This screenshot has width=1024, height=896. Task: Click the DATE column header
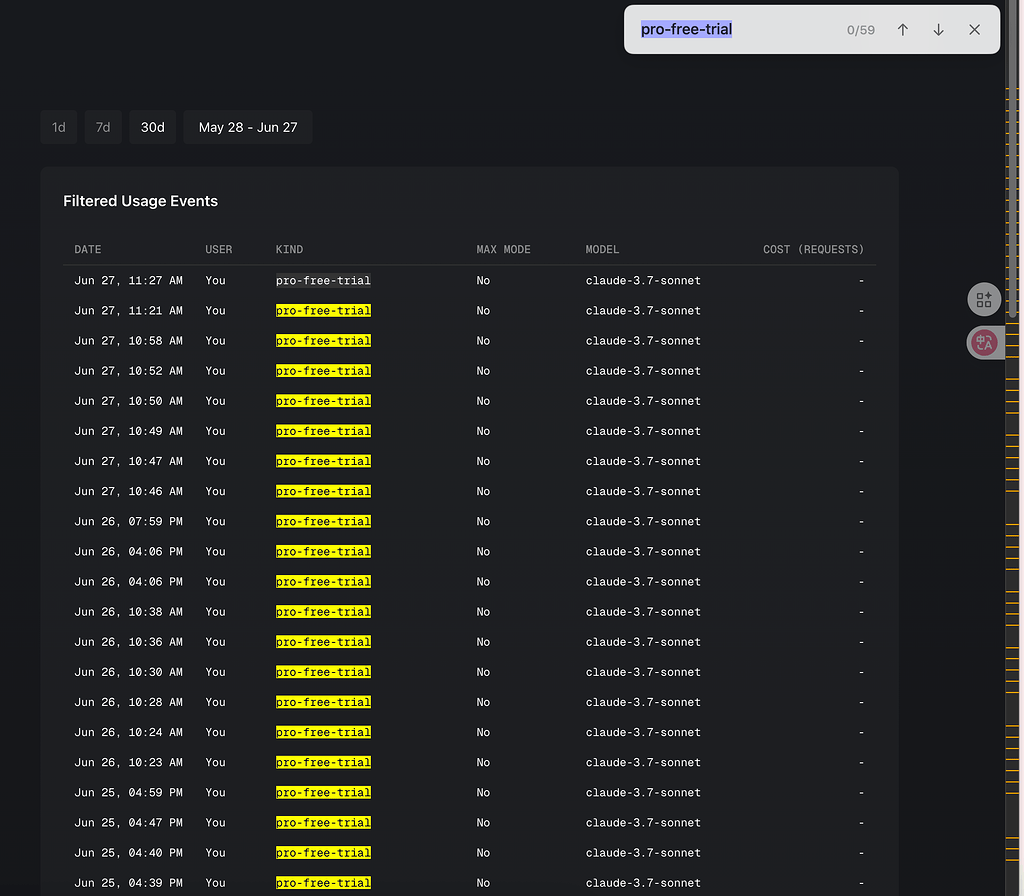pos(88,249)
